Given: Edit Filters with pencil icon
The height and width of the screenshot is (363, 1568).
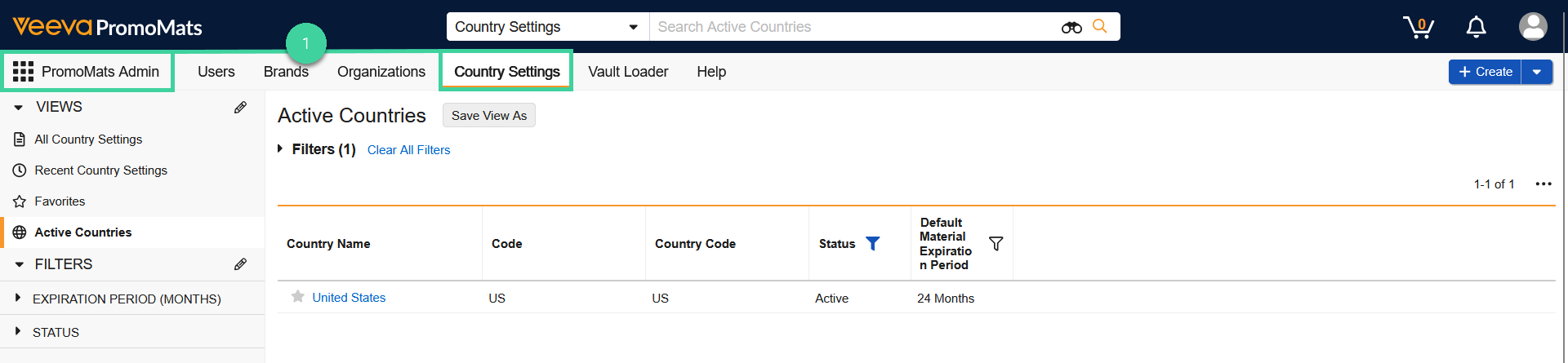Looking at the screenshot, I should 240,264.
